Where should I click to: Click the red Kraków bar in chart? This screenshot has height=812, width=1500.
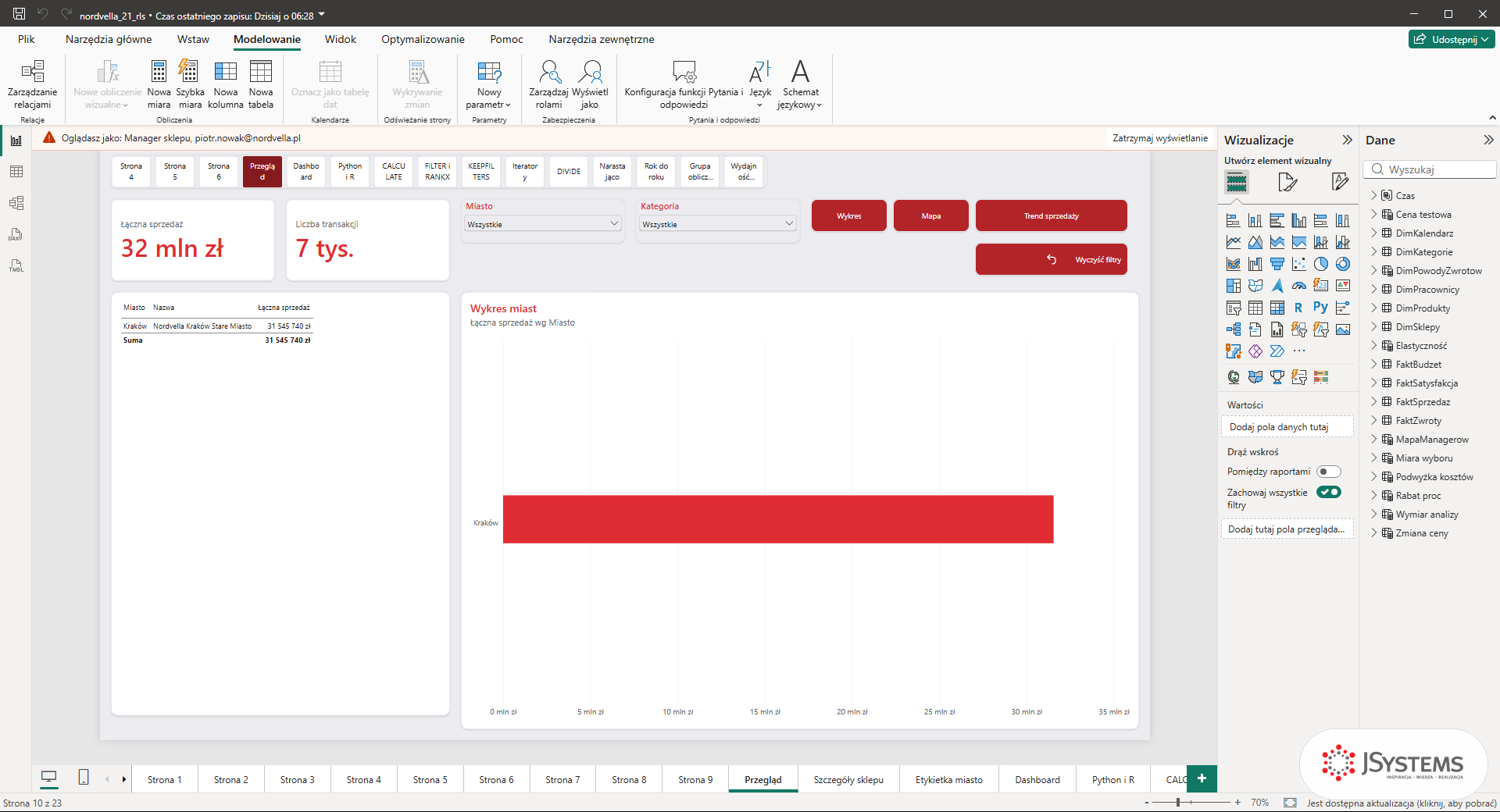[x=778, y=519]
